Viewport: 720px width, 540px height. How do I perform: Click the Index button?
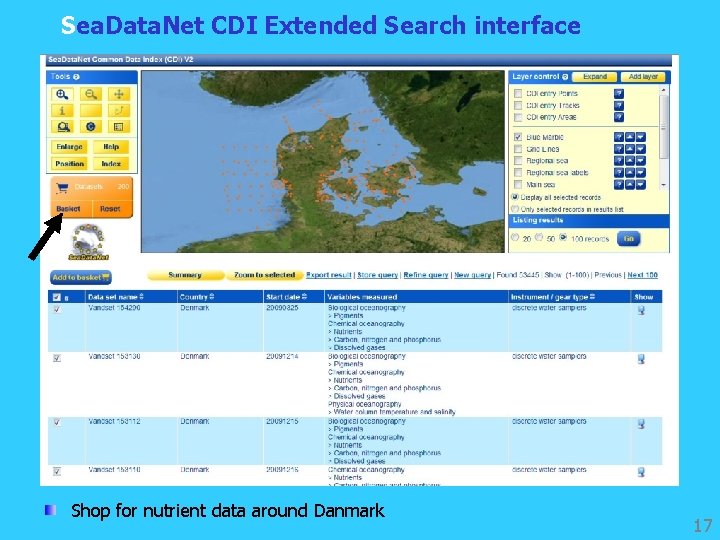(x=111, y=164)
